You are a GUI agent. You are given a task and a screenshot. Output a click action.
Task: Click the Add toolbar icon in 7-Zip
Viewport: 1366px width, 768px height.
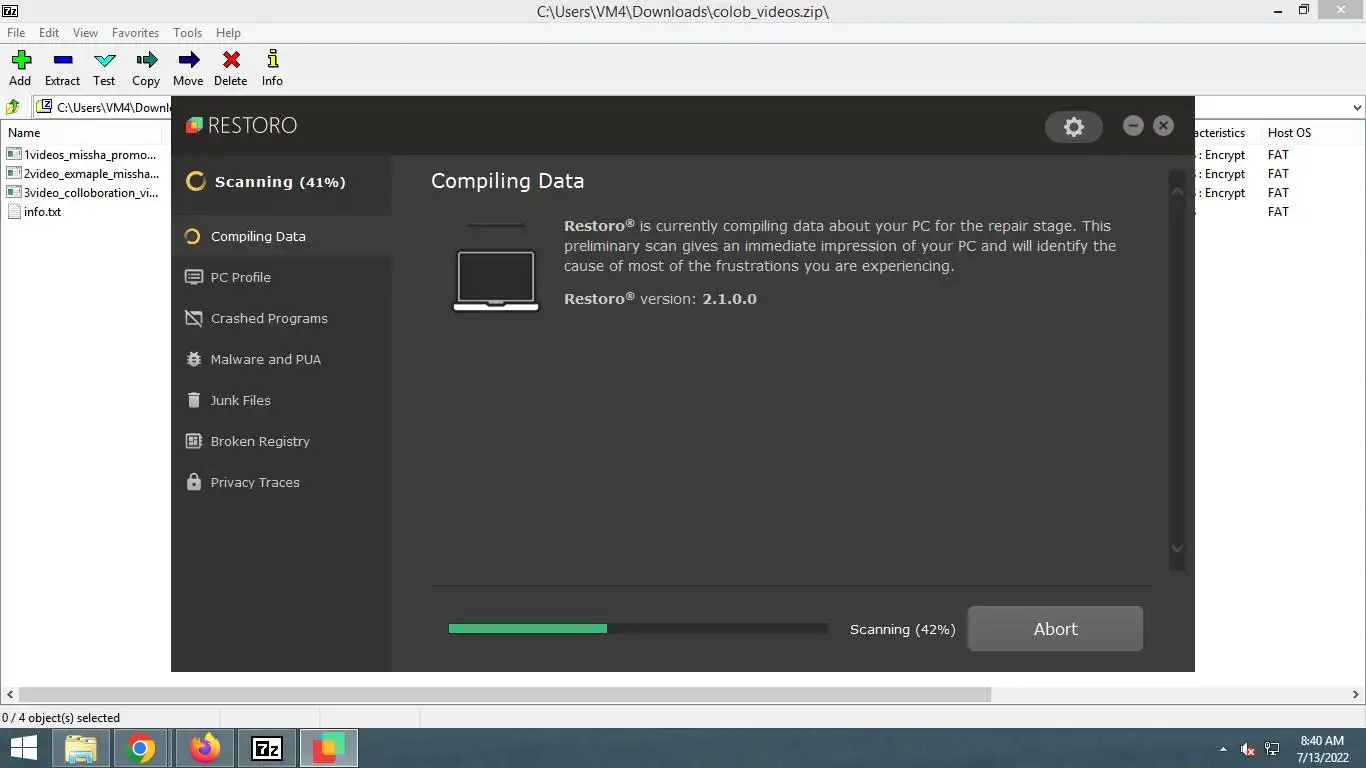(20, 60)
